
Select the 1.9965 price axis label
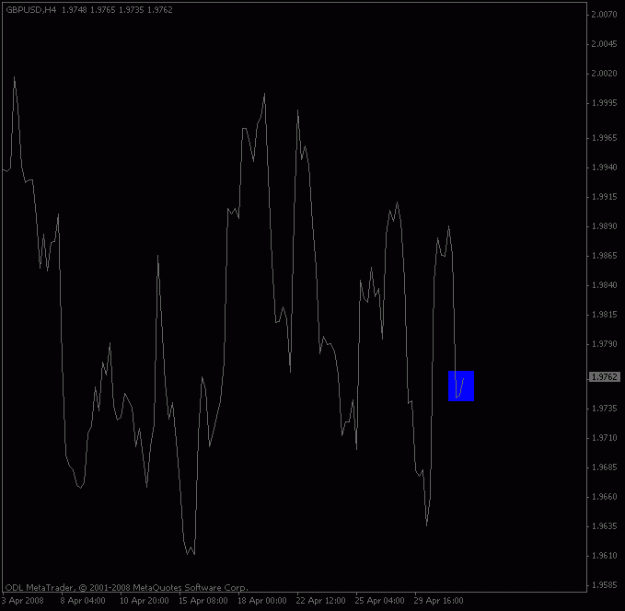604,138
